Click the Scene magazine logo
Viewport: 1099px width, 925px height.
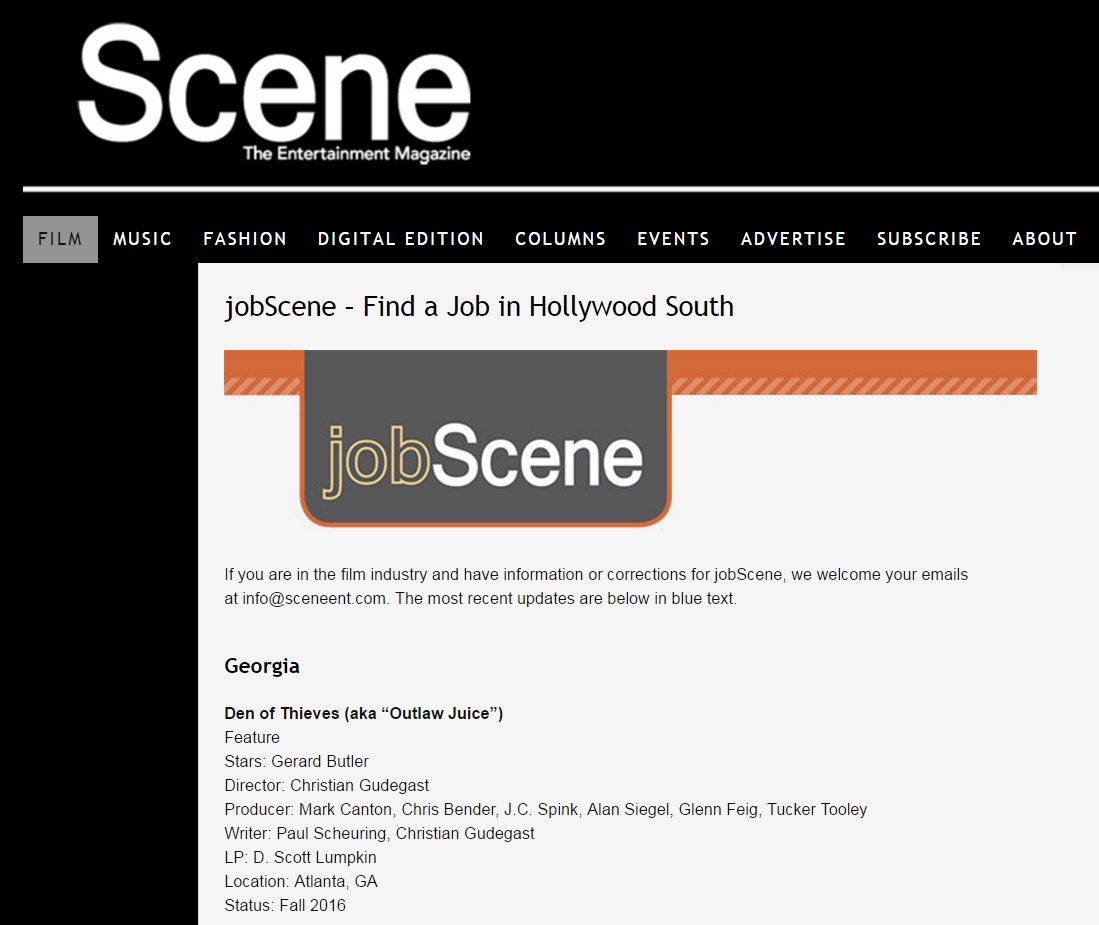pyautogui.click(x=274, y=84)
